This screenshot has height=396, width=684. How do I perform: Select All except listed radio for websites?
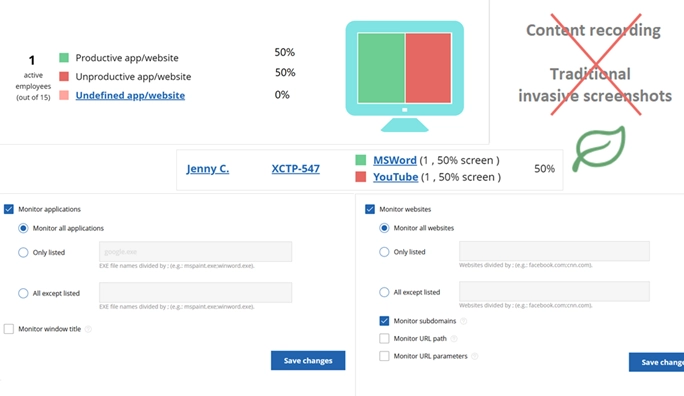pos(384,292)
